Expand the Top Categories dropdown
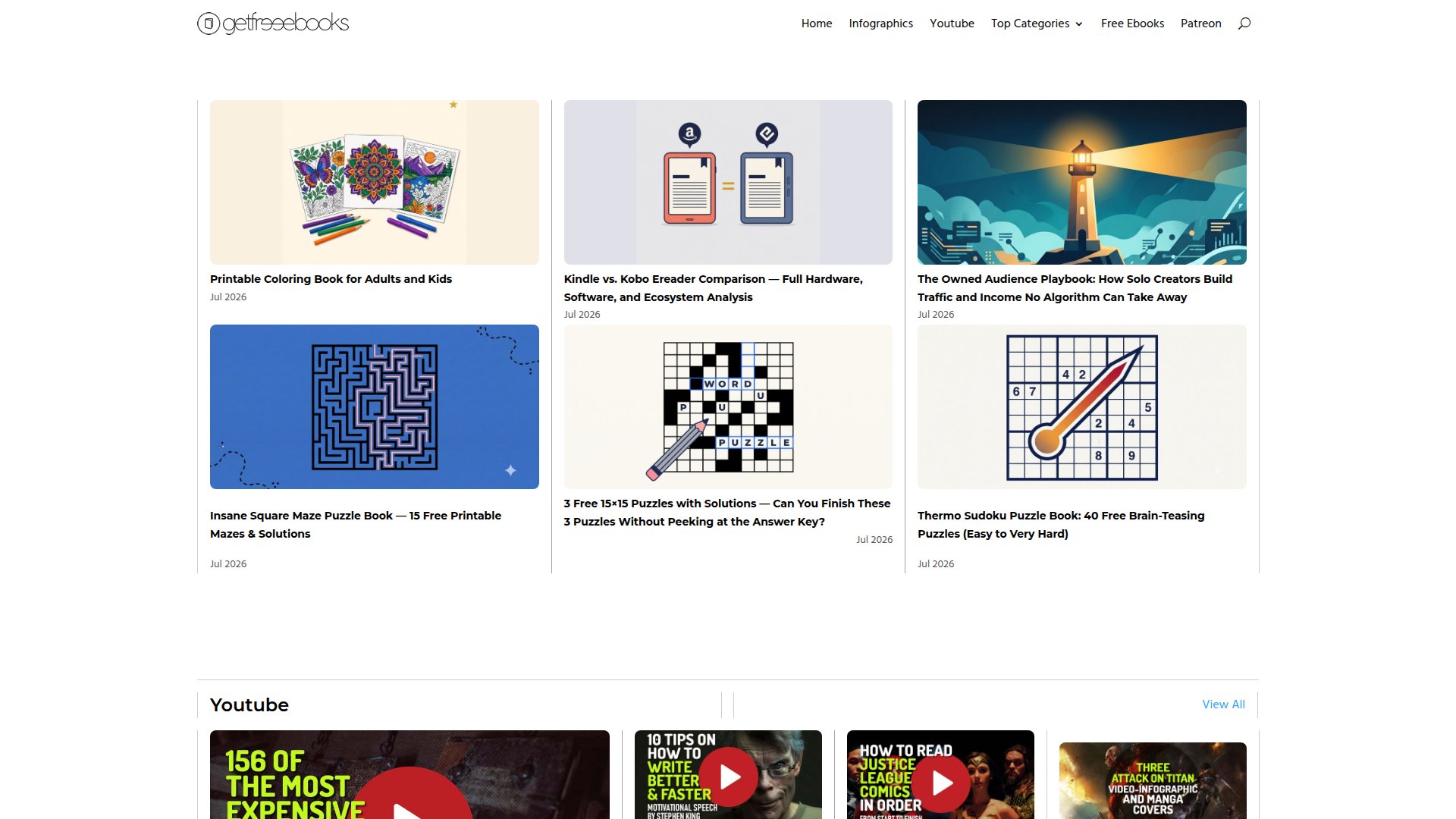Viewport: 1456px width, 819px height. pyautogui.click(x=1037, y=24)
